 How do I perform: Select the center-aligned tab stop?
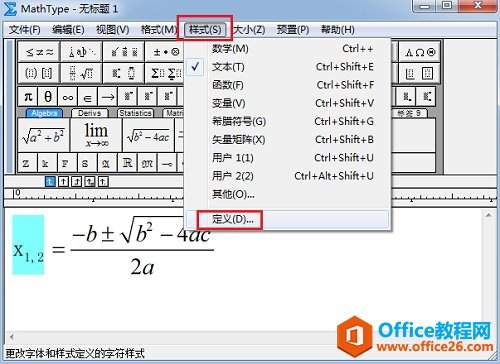click(x=63, y=182)
